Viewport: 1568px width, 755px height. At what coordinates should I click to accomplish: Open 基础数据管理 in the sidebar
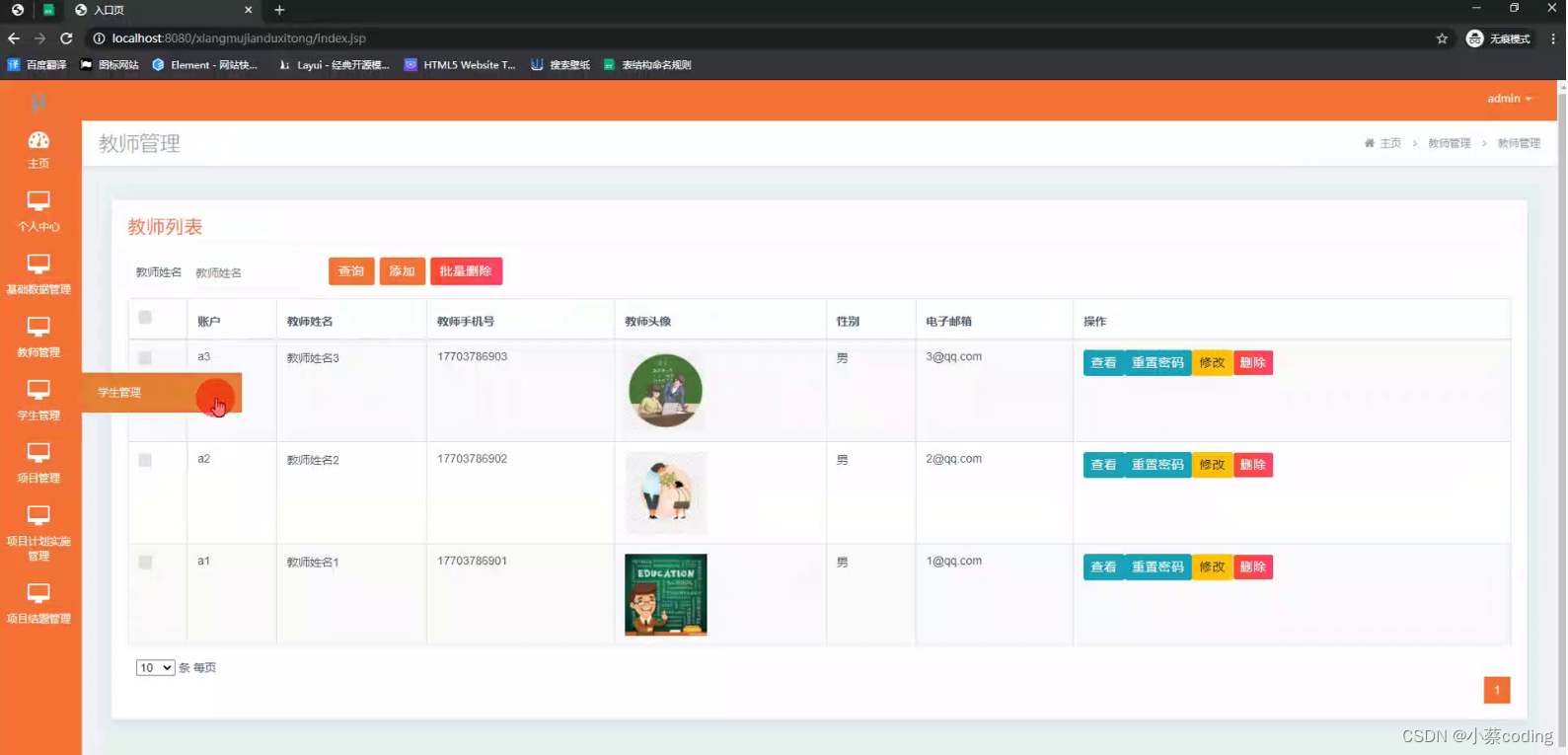[38, 275]
